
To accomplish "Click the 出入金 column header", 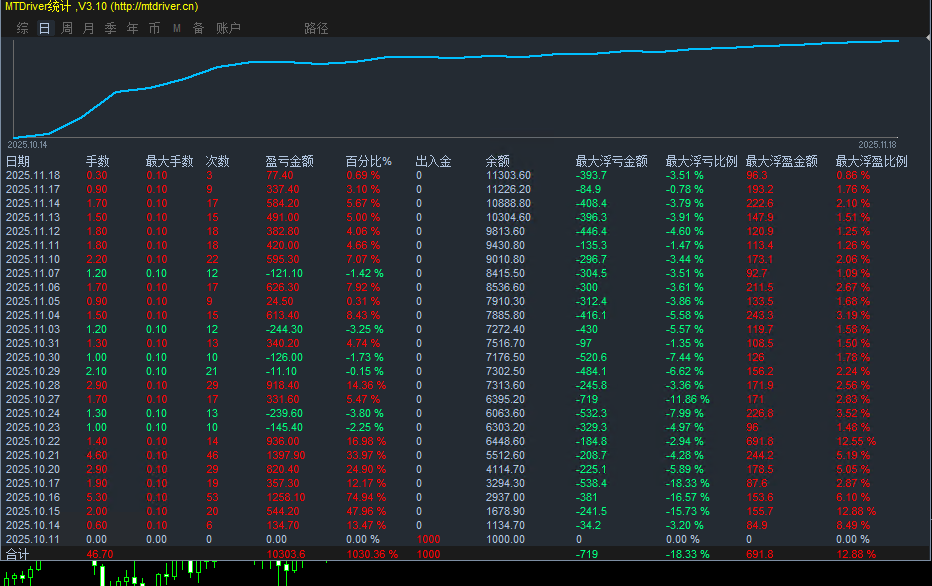I will pos(433,161).
